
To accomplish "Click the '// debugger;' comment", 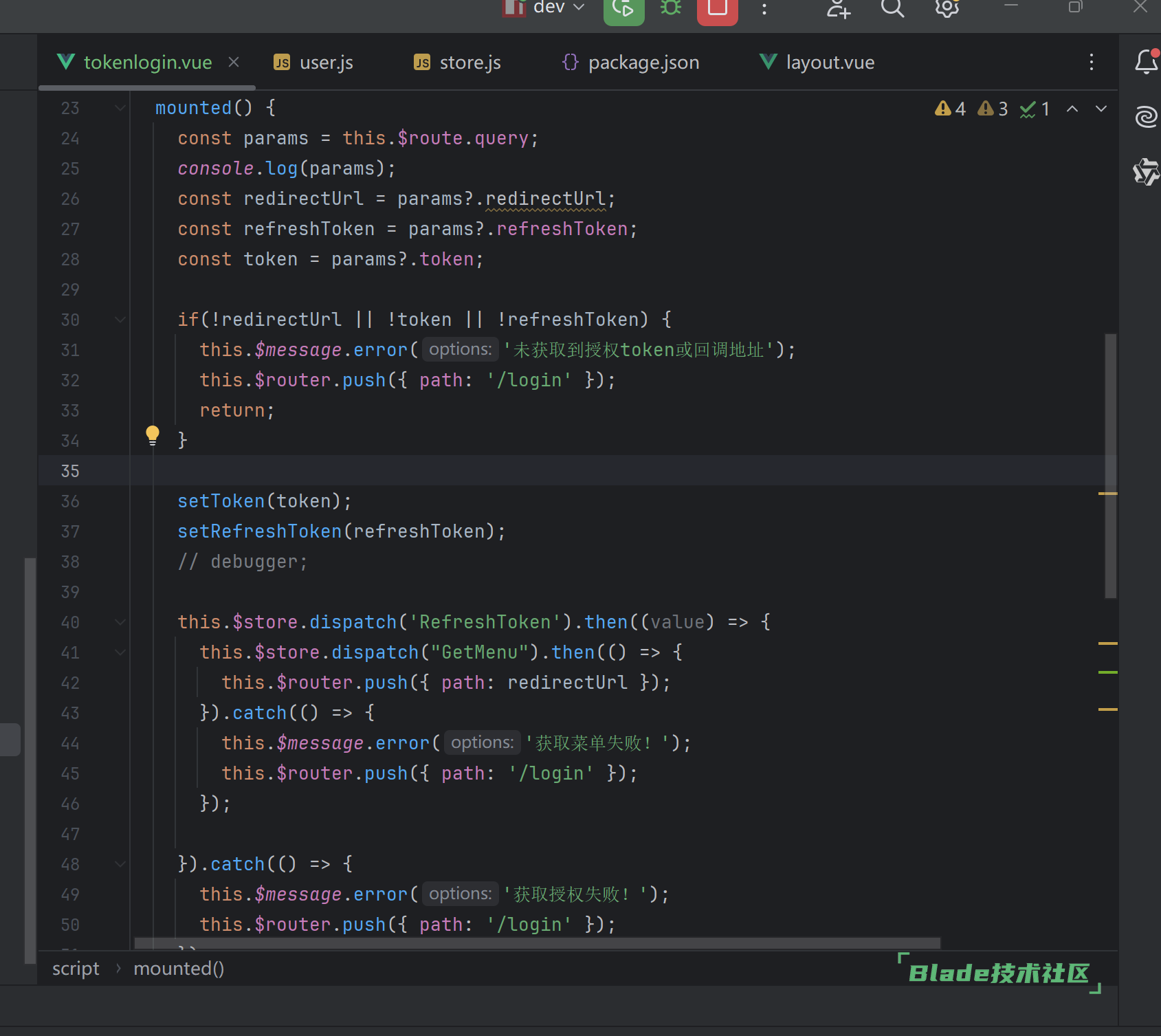I will [243, 562].
